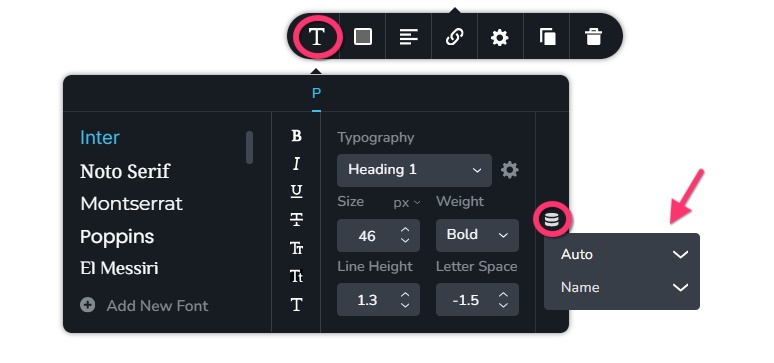Click the plus icon for new font
The height and width of the screenshot is (363, 774).
tap(87, 305)
